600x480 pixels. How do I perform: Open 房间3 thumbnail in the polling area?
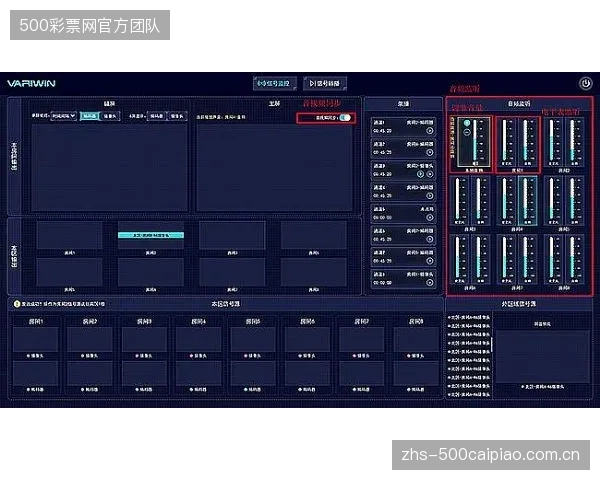(x=232, y=235)
